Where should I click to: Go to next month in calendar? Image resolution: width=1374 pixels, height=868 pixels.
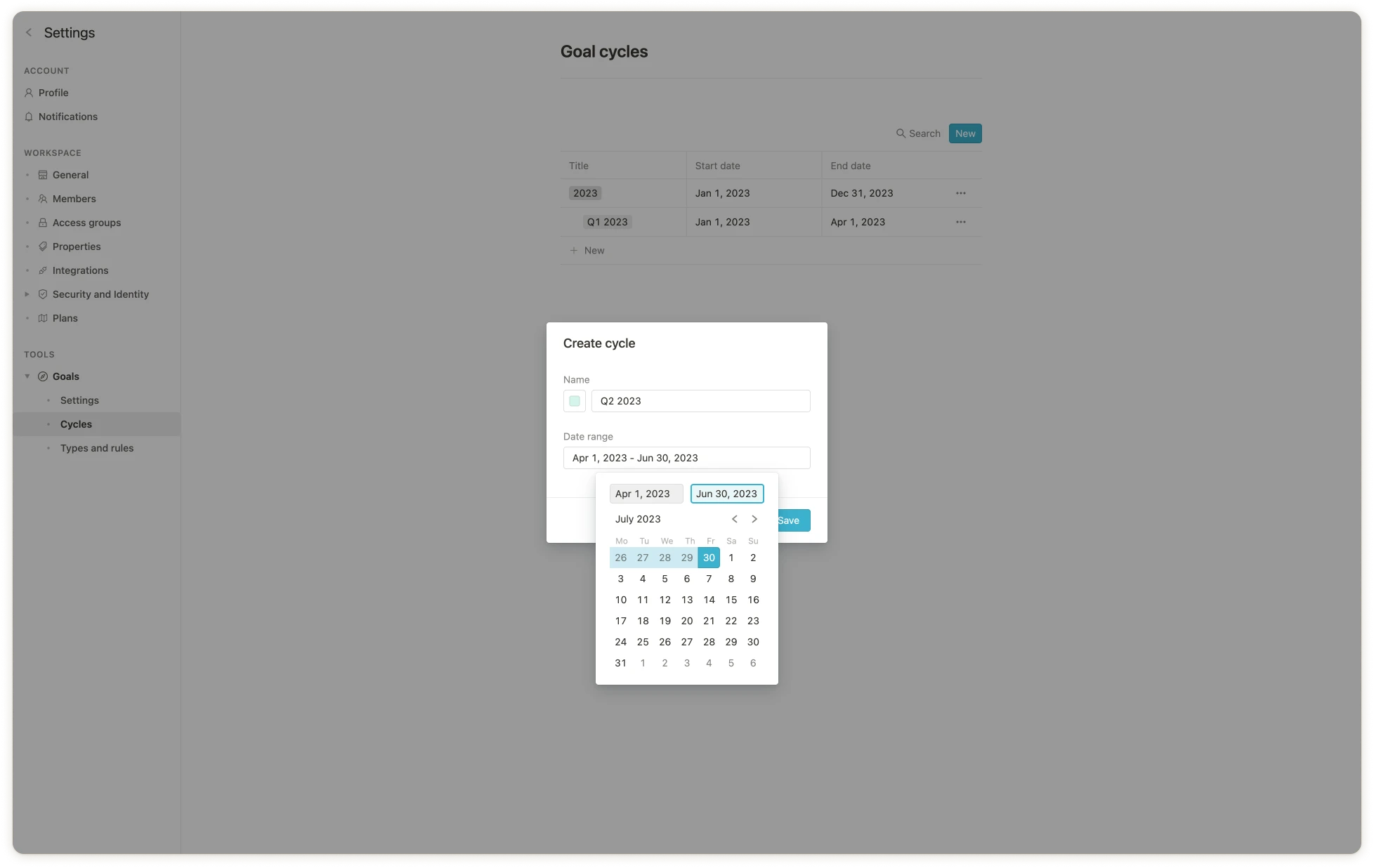(x=754, y=519)
